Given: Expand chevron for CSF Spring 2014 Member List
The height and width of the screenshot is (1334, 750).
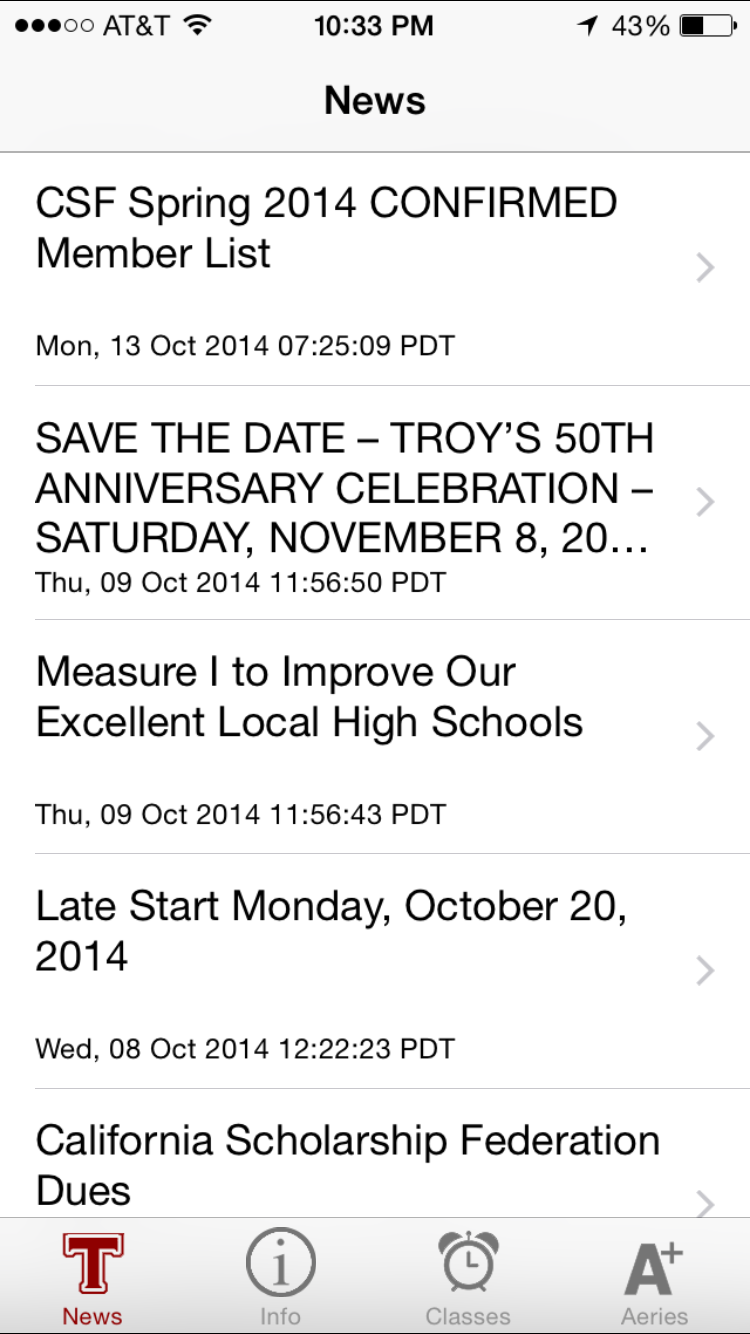Looking at the screenshot, I should point(706,267).
